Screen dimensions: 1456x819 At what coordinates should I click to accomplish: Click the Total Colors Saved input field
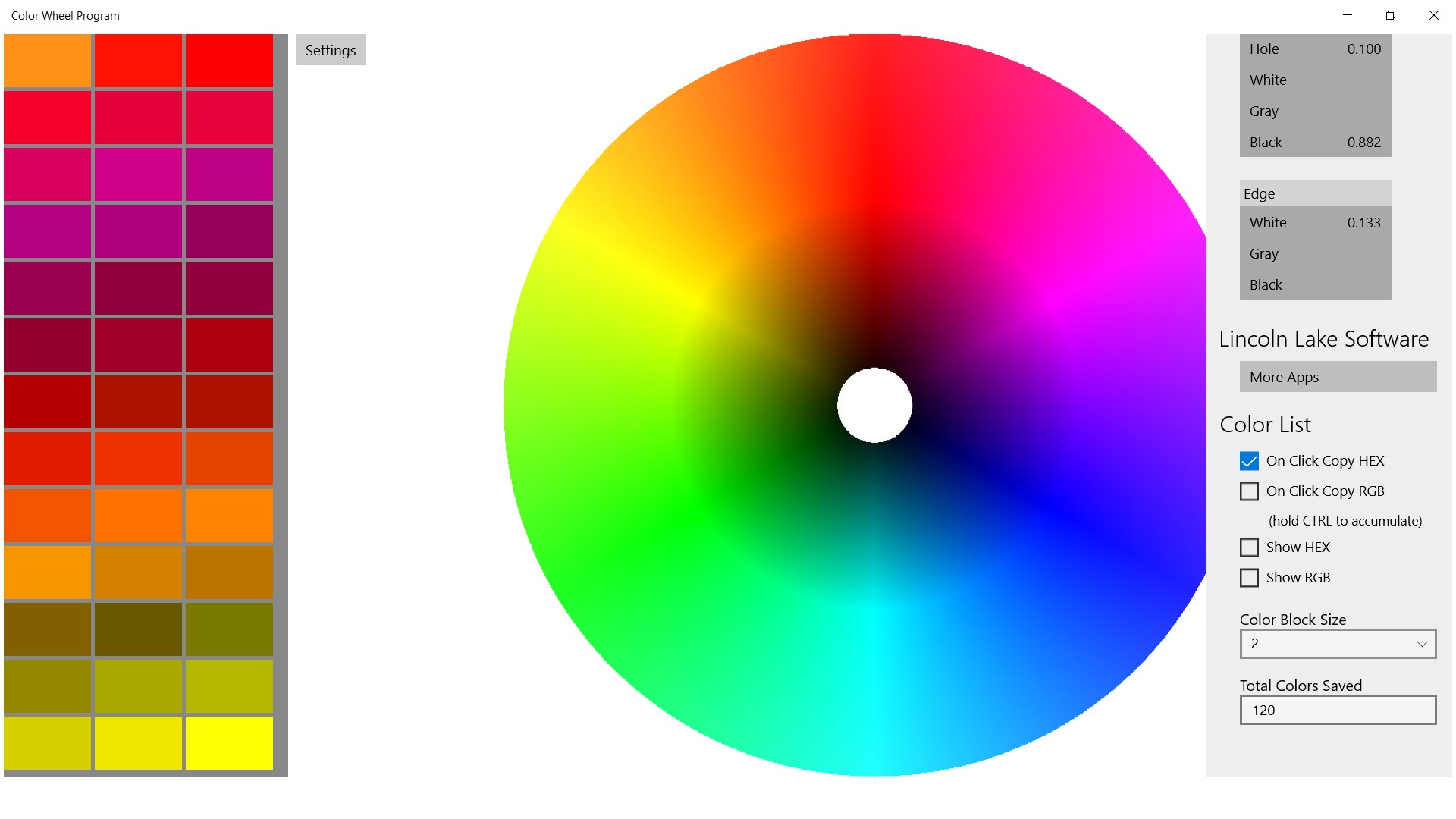click(1337, 710)
